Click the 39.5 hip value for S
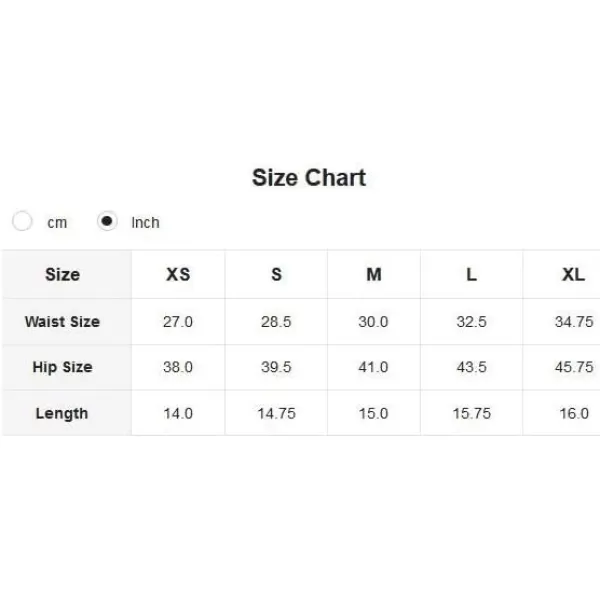Image resolution: width=600 pixels, height=600 pixels. click(276, 367)
